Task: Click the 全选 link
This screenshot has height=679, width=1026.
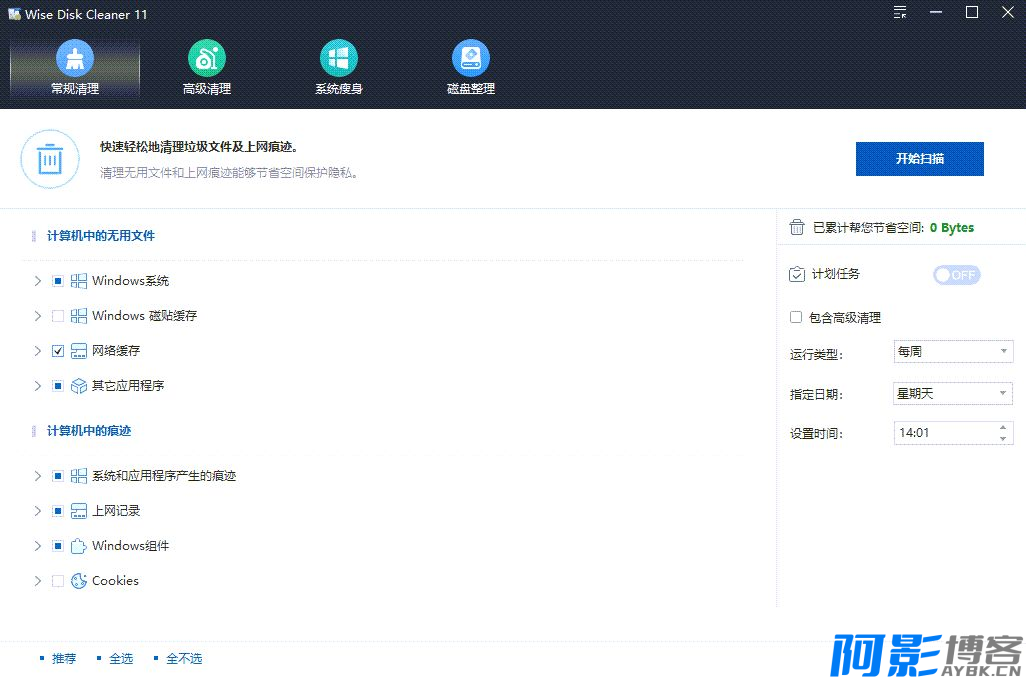Action: pos(121,659)
